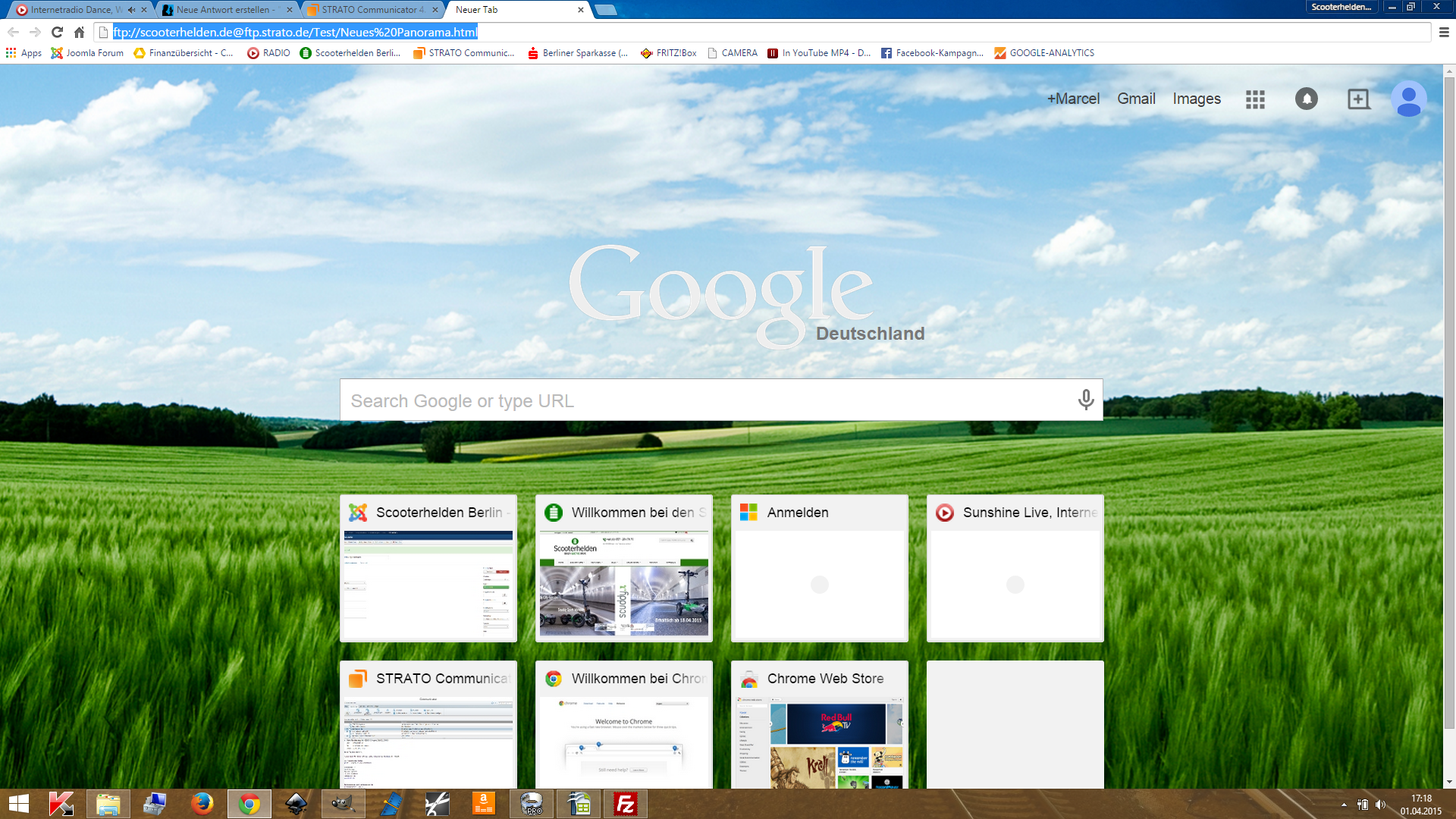
Task: Open the blue Google account avatar
Action: [x=1408, y=99]
